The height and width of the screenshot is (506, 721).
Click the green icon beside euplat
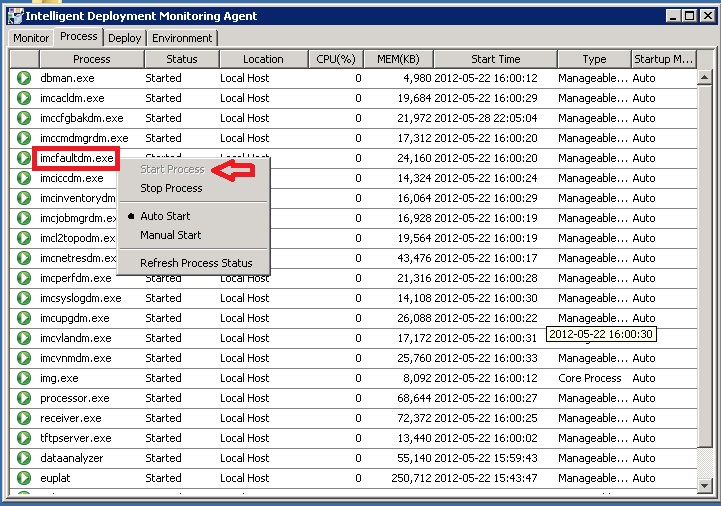23,478
